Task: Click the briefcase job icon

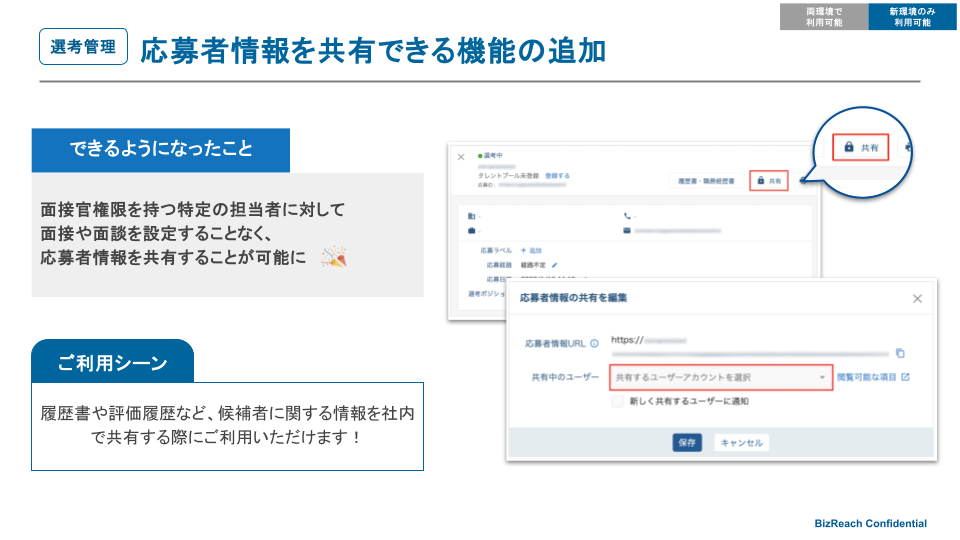Action: click(x=471, y=231)
